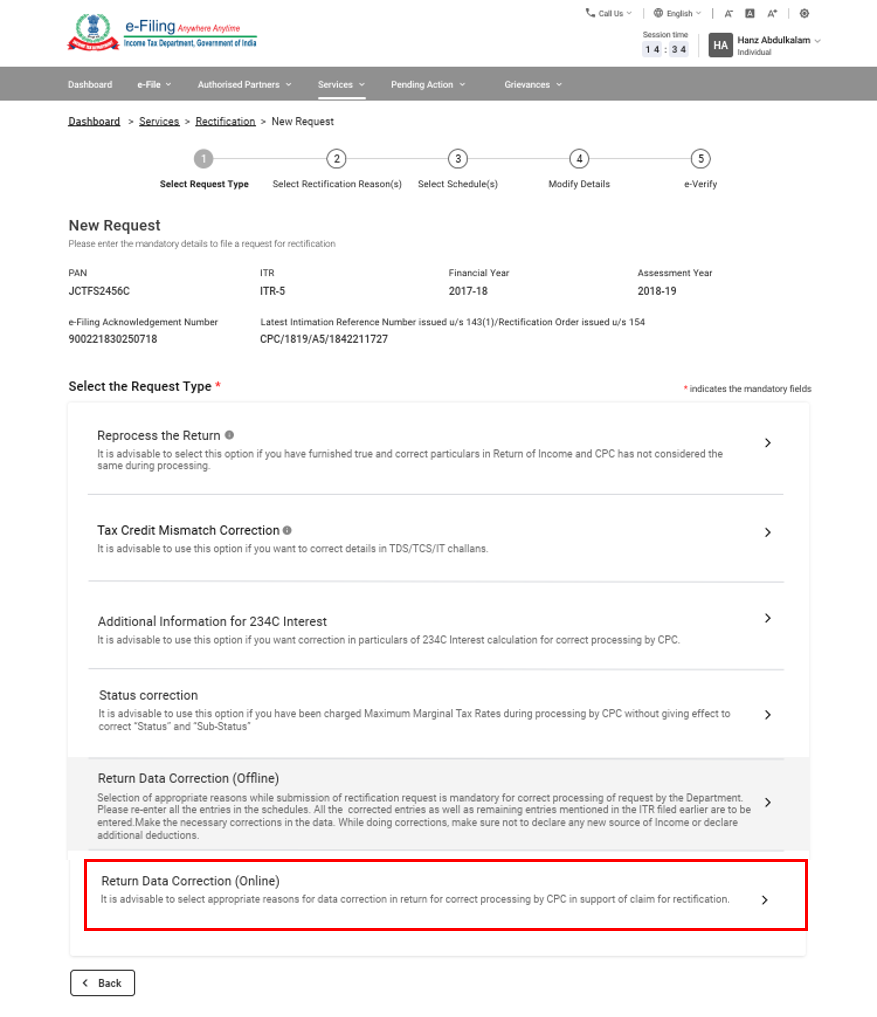The width and height of the screenshot is (877, 1017).
Task: Show info for Tax Credit Mismatch Correction
Action: pyautogui.click(x=288, y=531)
